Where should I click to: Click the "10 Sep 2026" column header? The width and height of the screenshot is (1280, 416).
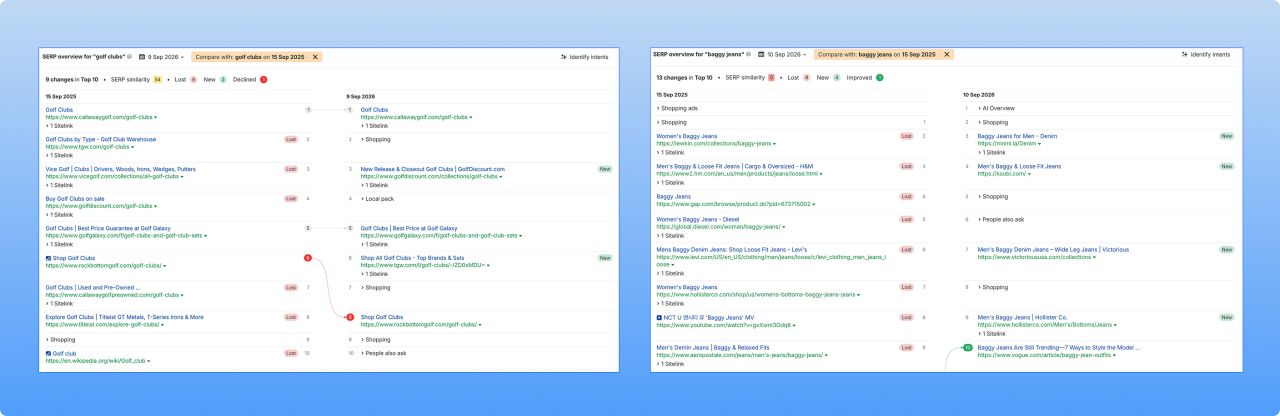(980, 94)
